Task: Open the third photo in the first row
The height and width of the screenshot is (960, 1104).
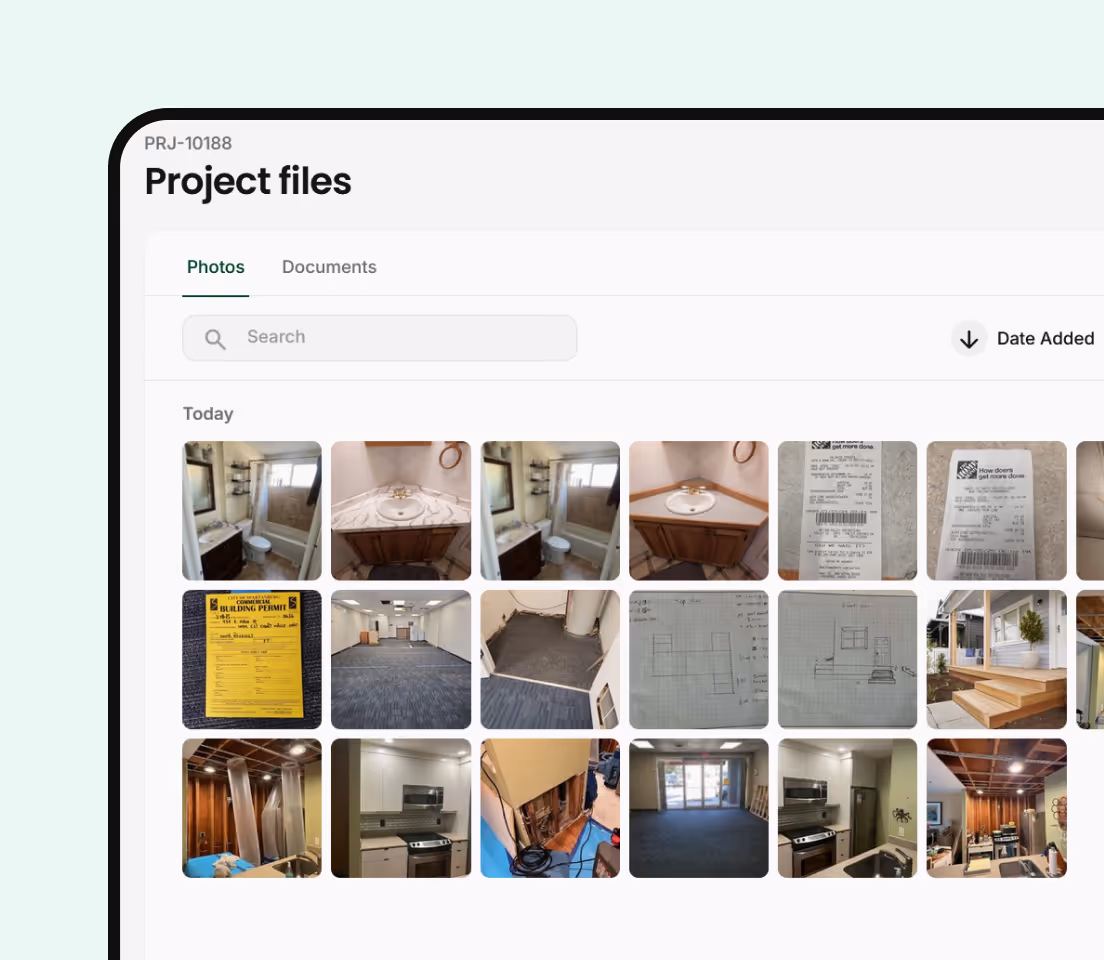Action: (550, 511)
